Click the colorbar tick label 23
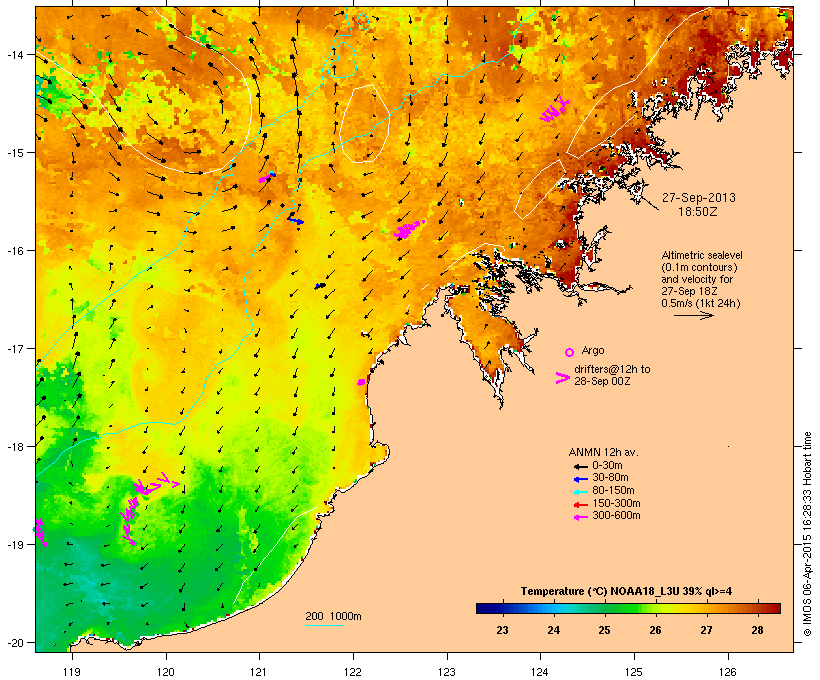This screenshot has height=680, width=820. (502, 630)
